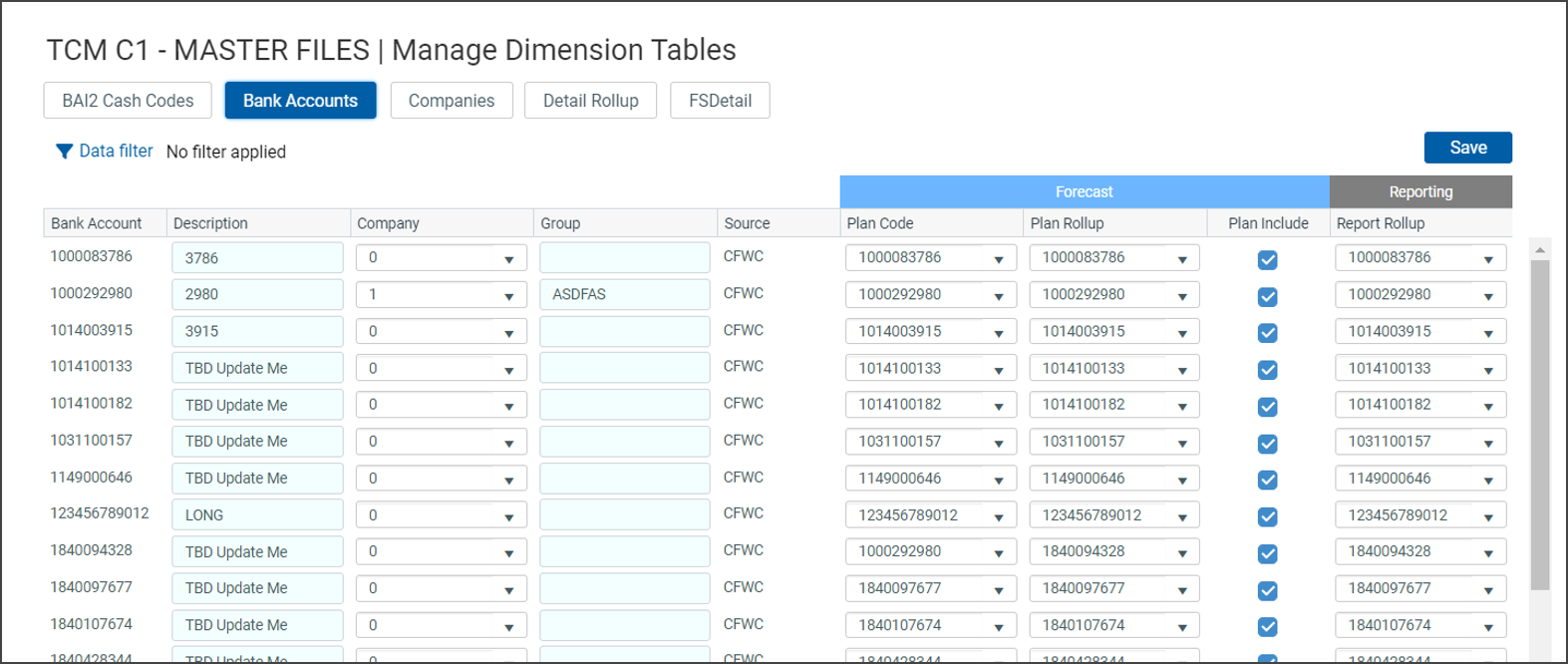Toggle Plan Include for account 1000292980
The width and height of the screenshot is (1568, 664).
(x=1267, y=297)
